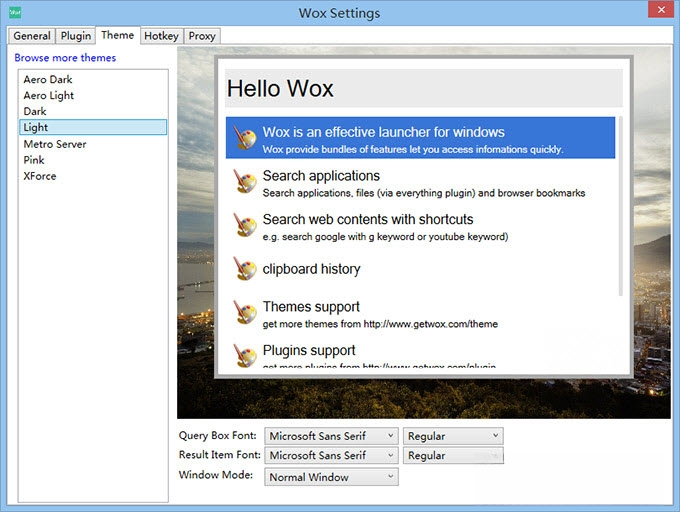680x512 pixels.
Task: Select the Search applications result
Action: (420, 181)
